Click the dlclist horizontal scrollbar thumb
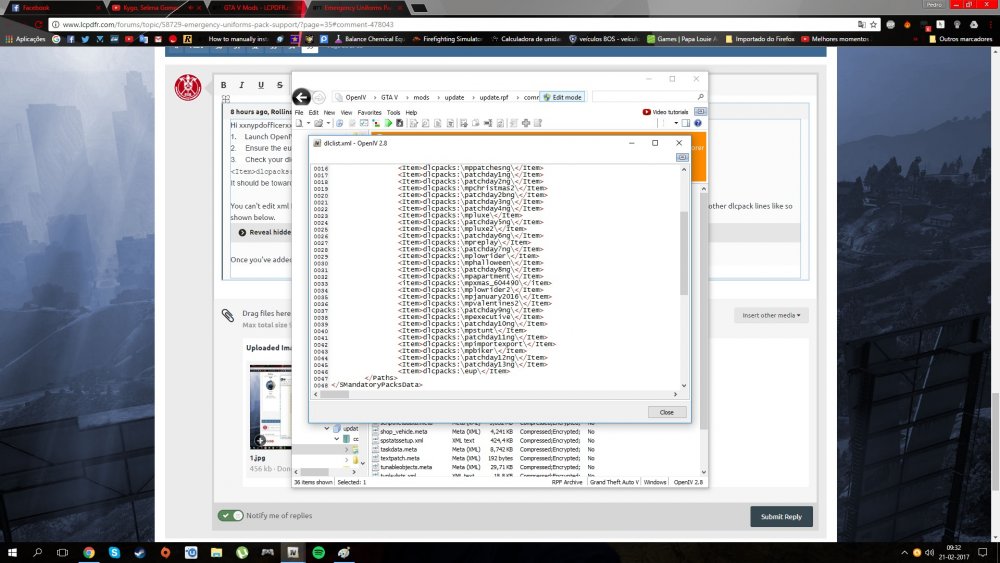This screenshot has height=563, width=1000. (x=335, y=394)
